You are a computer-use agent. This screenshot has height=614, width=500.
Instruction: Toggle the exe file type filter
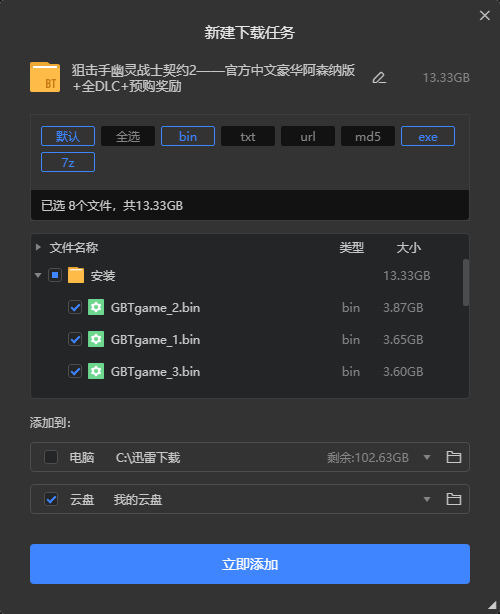[428, 136]
